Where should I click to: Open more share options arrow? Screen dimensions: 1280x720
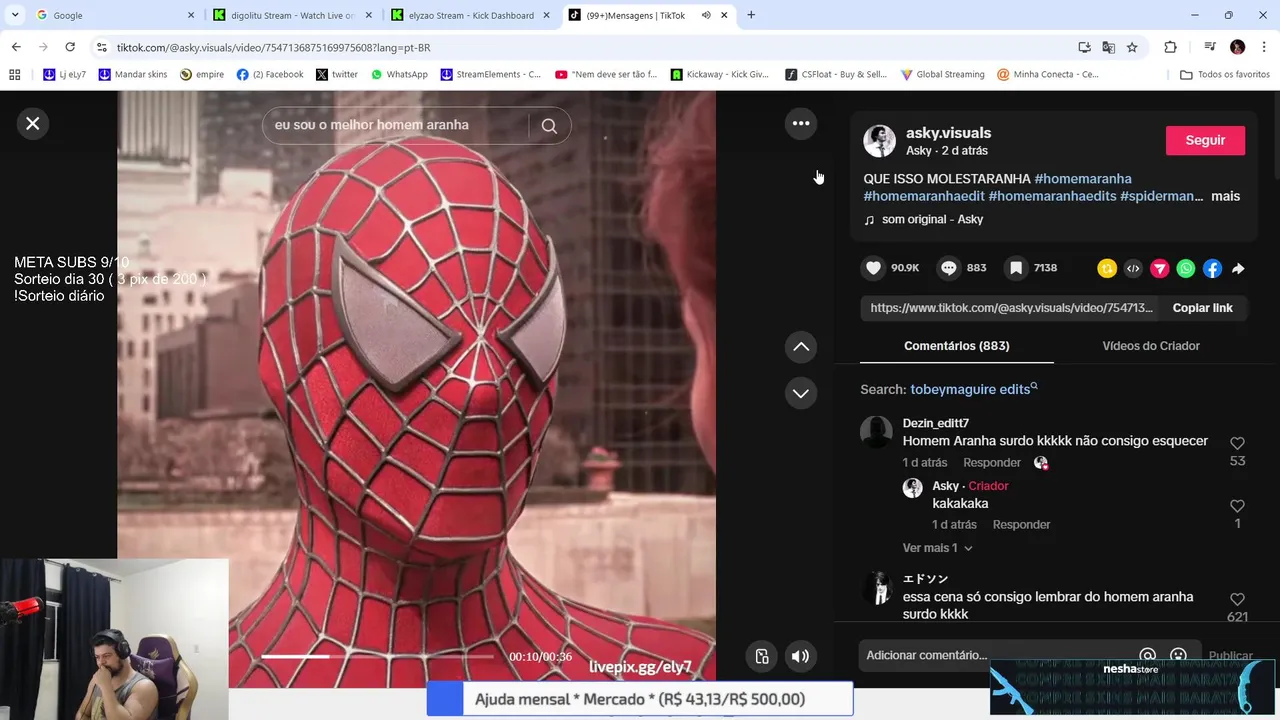pyautogui.click(x=1238, y=268)
